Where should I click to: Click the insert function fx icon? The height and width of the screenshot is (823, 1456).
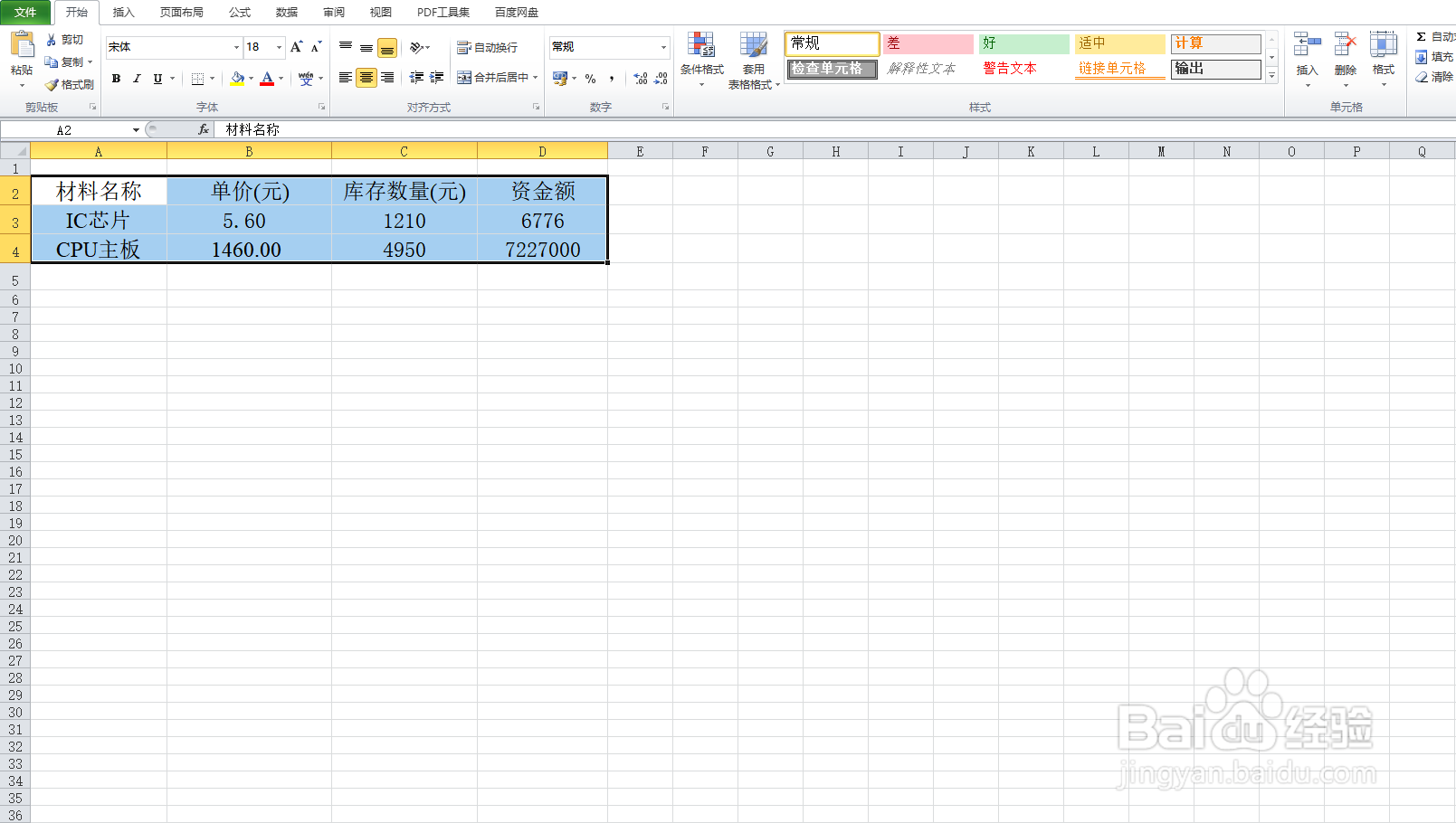click(204, 129)
